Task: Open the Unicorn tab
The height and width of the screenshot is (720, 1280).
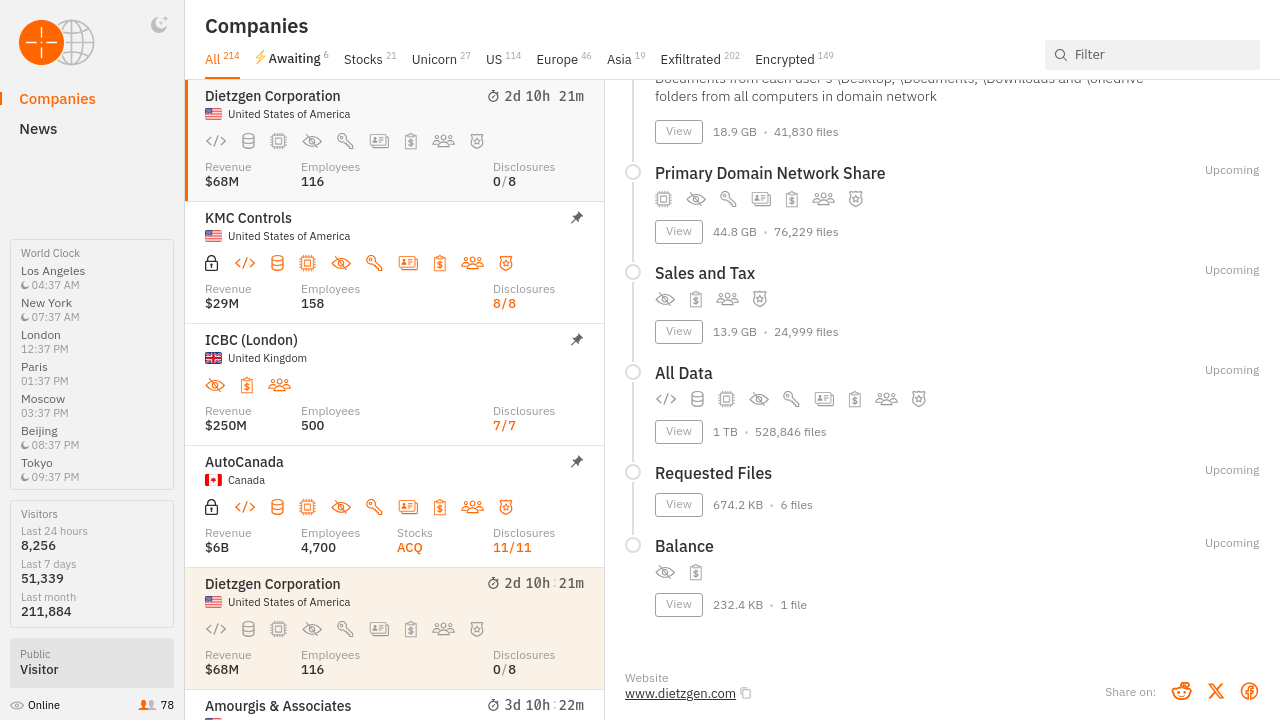Action: (434, 59)
